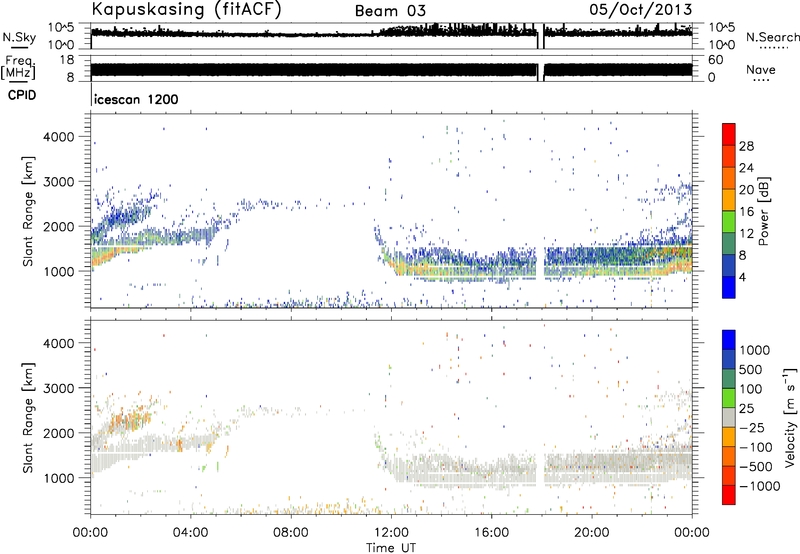Click the 'N.Search' legend label

(773, 37)
